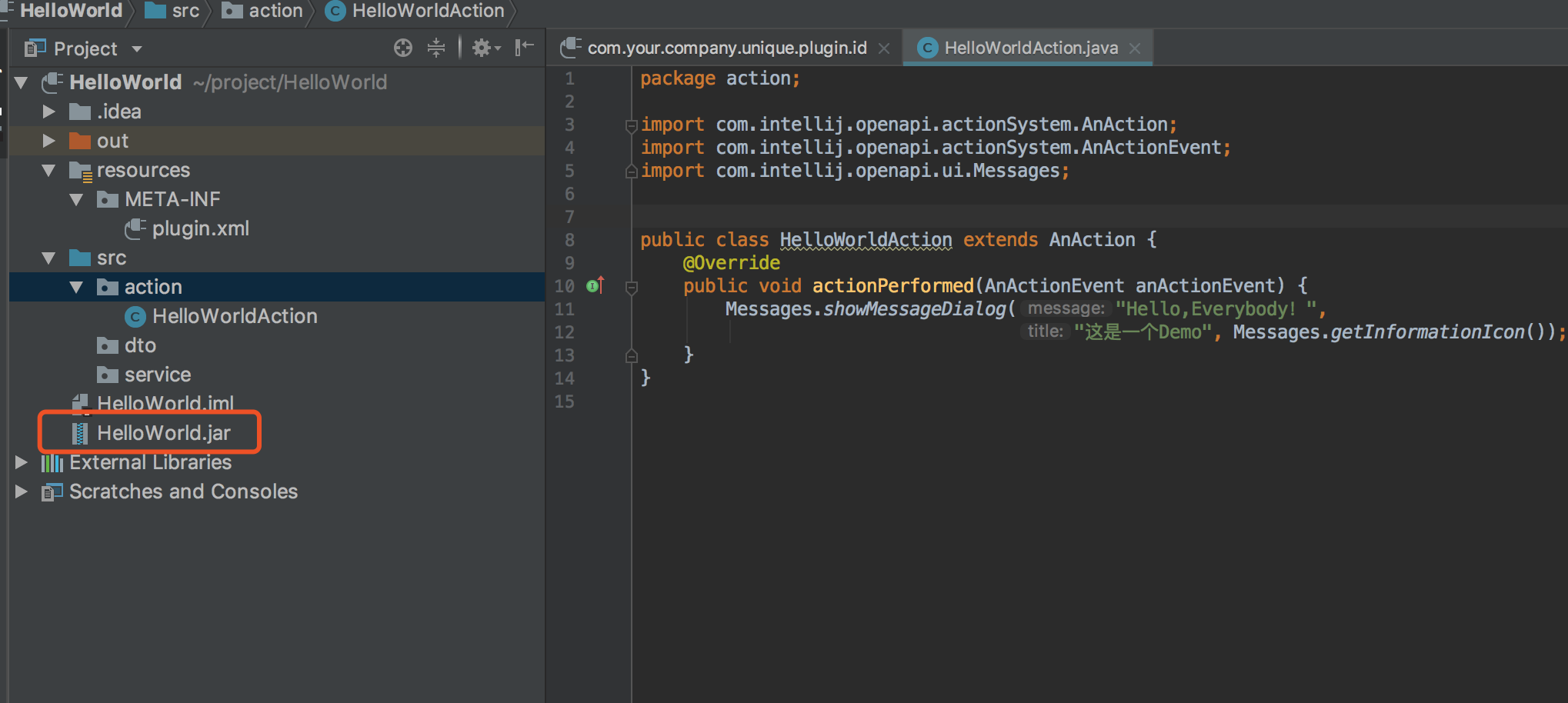Expand the .idea folder
Screen dimensions: 1568x703
click(49, 112)
